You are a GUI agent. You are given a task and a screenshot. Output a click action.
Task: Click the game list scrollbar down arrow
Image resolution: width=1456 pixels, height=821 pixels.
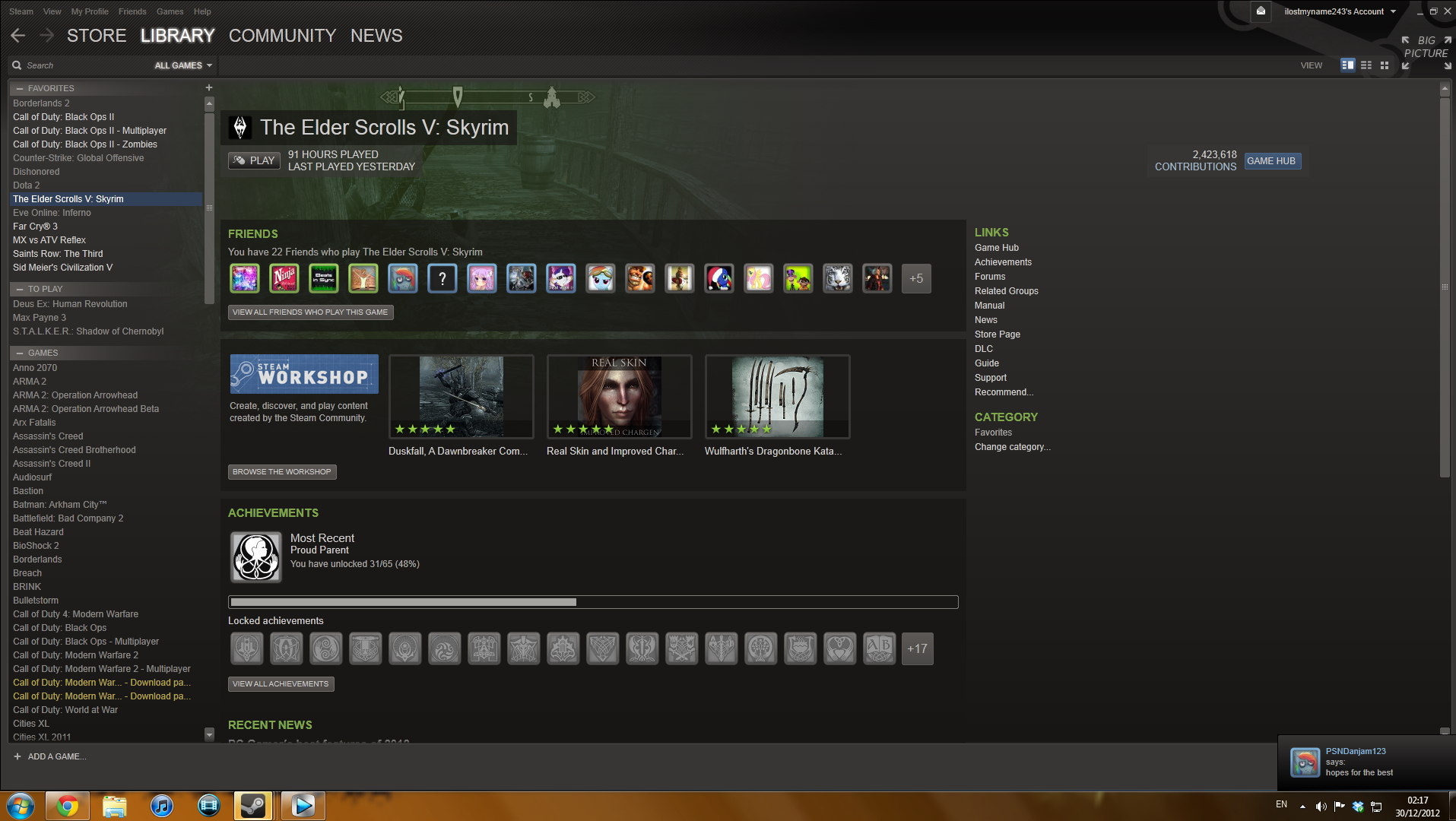[209, 734]
